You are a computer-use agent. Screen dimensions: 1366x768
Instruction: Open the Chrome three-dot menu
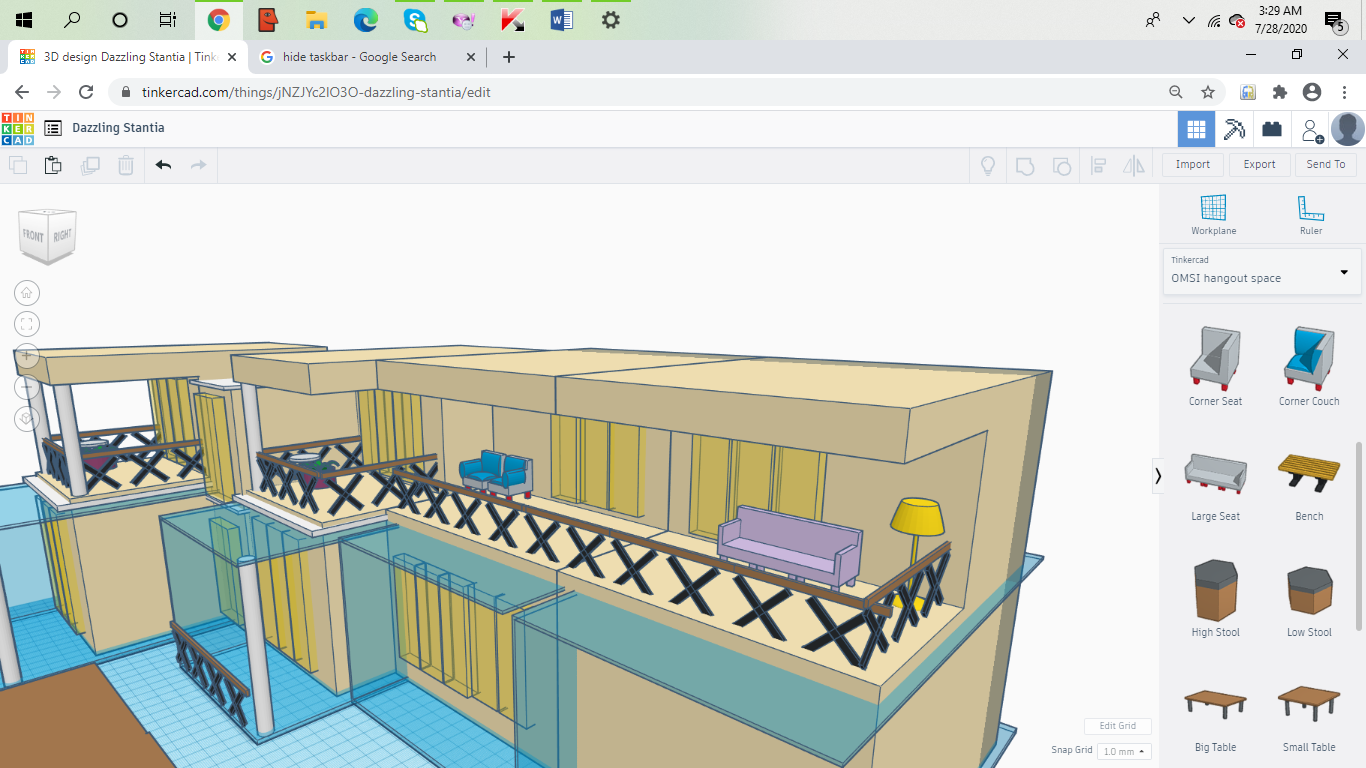point(1345,92)
